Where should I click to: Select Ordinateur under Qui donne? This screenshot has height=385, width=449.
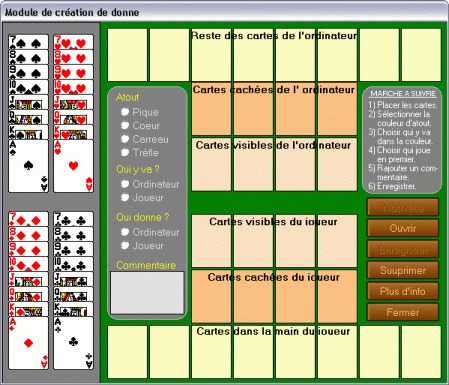125,232
